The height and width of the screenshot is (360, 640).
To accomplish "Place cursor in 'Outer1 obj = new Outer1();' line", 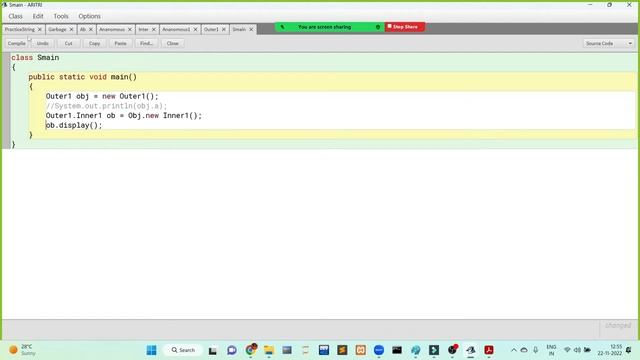I will coord(102,96).
